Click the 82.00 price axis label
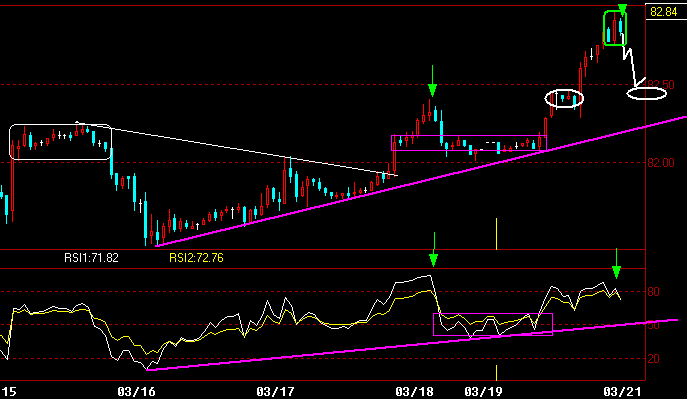 click(x=661, y=162)
